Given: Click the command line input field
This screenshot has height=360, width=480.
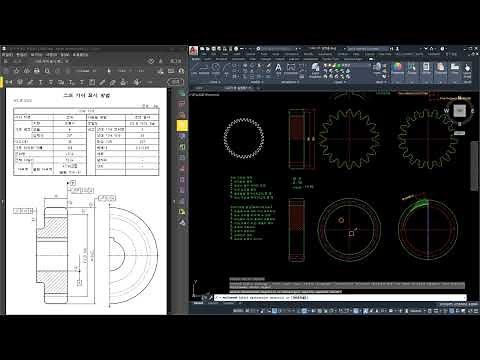Looking at the screenshot, I should pyautogui.click(x=340, y=297).
